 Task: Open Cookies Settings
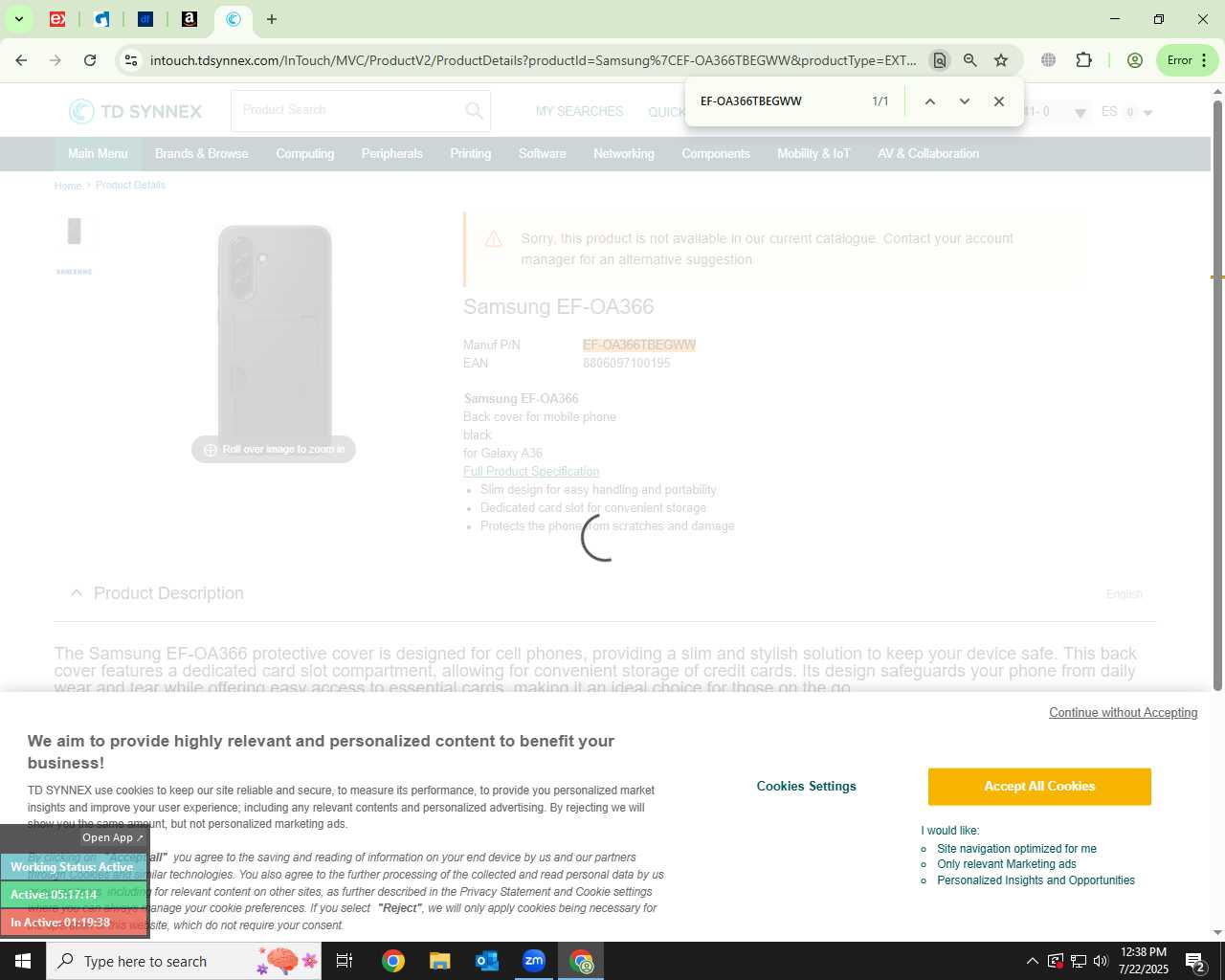807,787
